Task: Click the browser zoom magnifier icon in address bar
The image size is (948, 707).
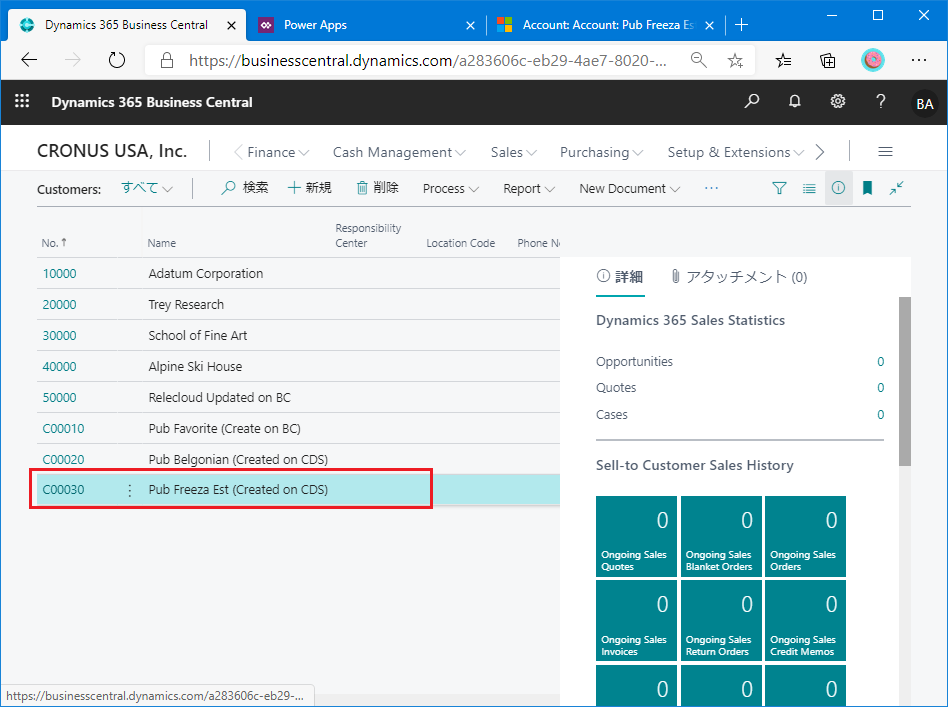Action: coord(698,60)
